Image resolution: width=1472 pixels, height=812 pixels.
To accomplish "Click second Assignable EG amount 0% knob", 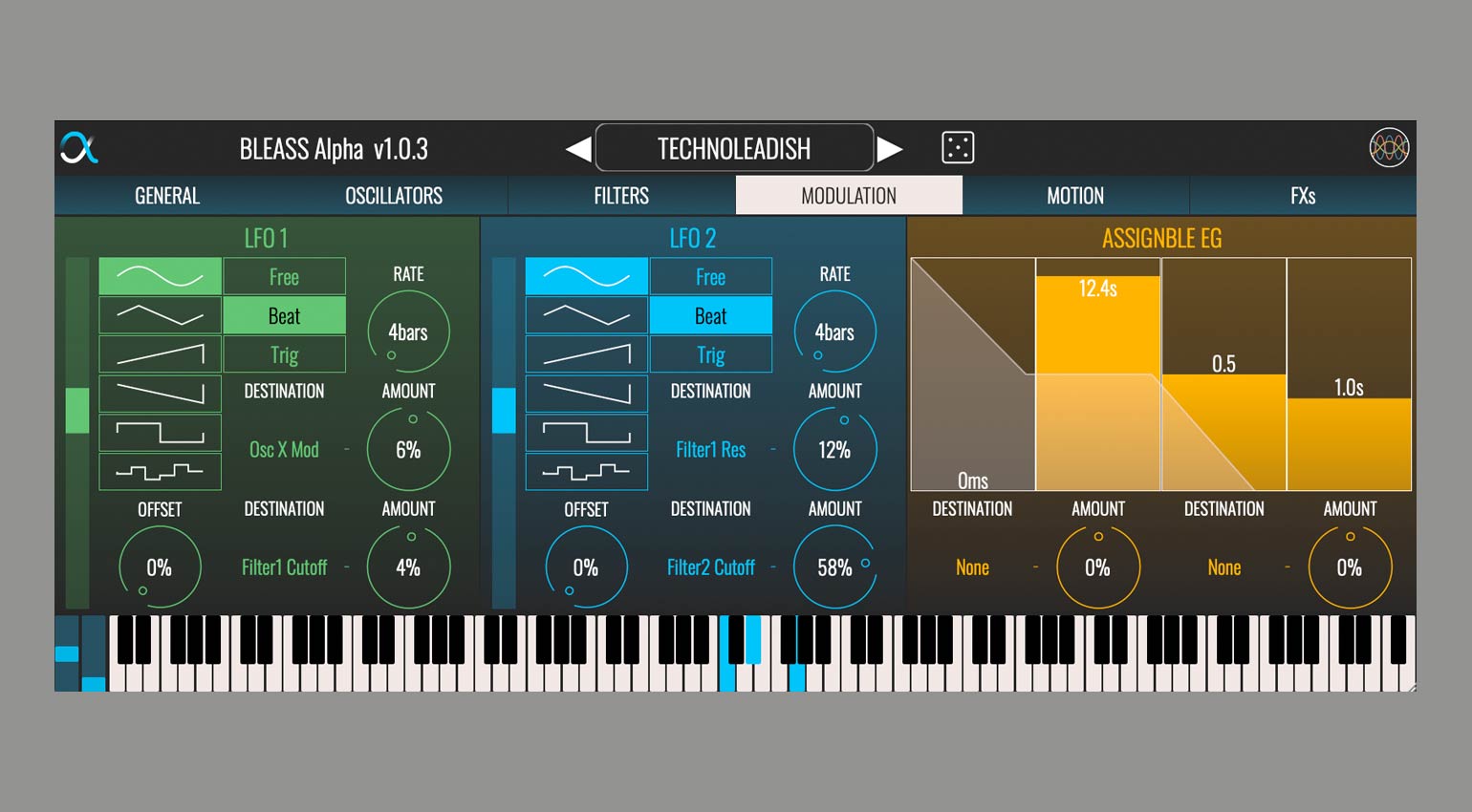I will pos(1350,567).
